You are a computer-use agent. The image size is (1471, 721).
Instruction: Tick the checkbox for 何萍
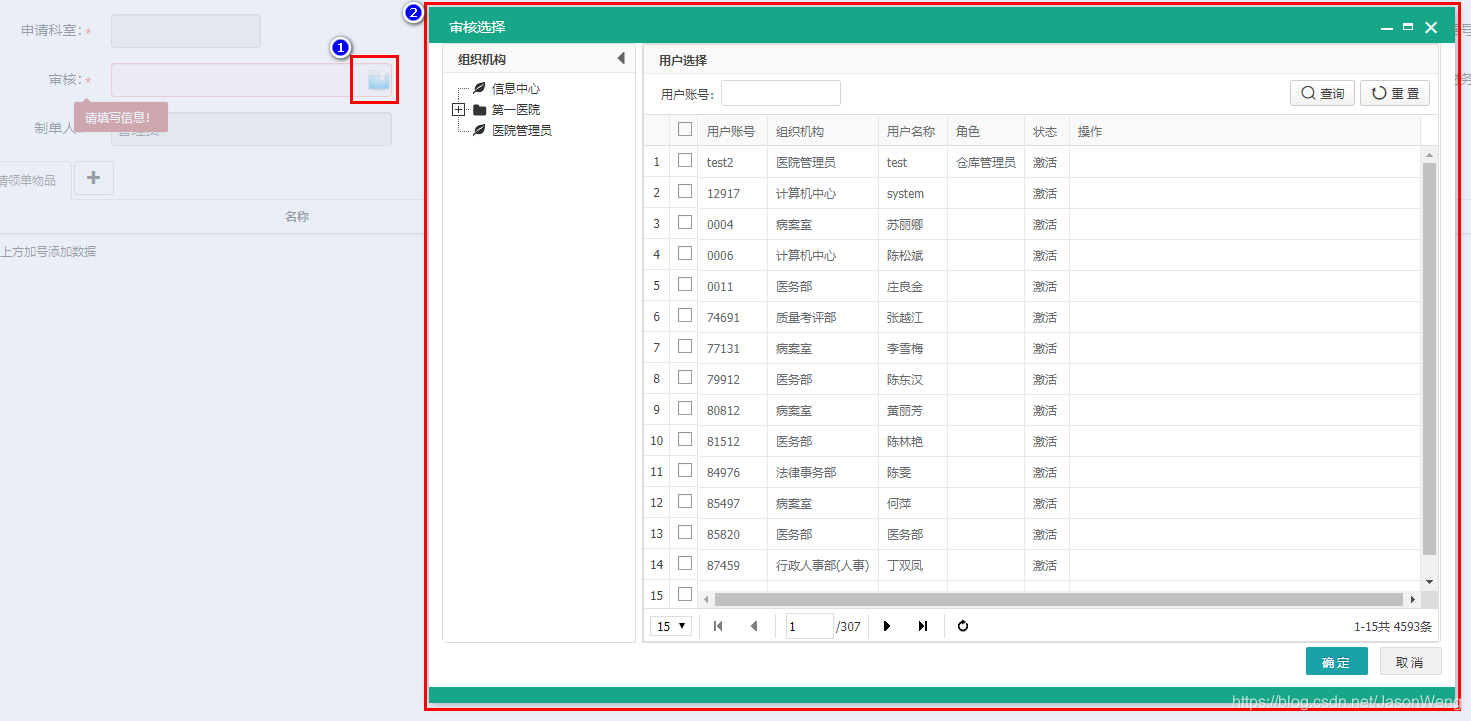tap(685, 501)
